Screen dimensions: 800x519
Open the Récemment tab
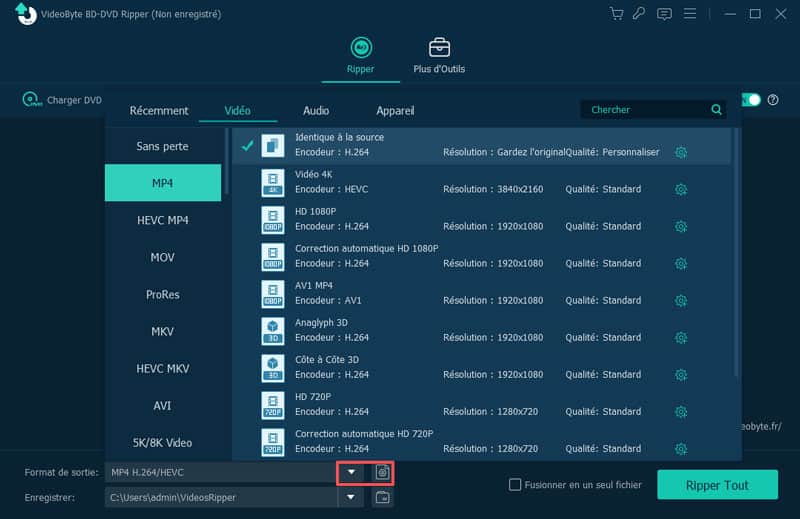coord(159,111)
